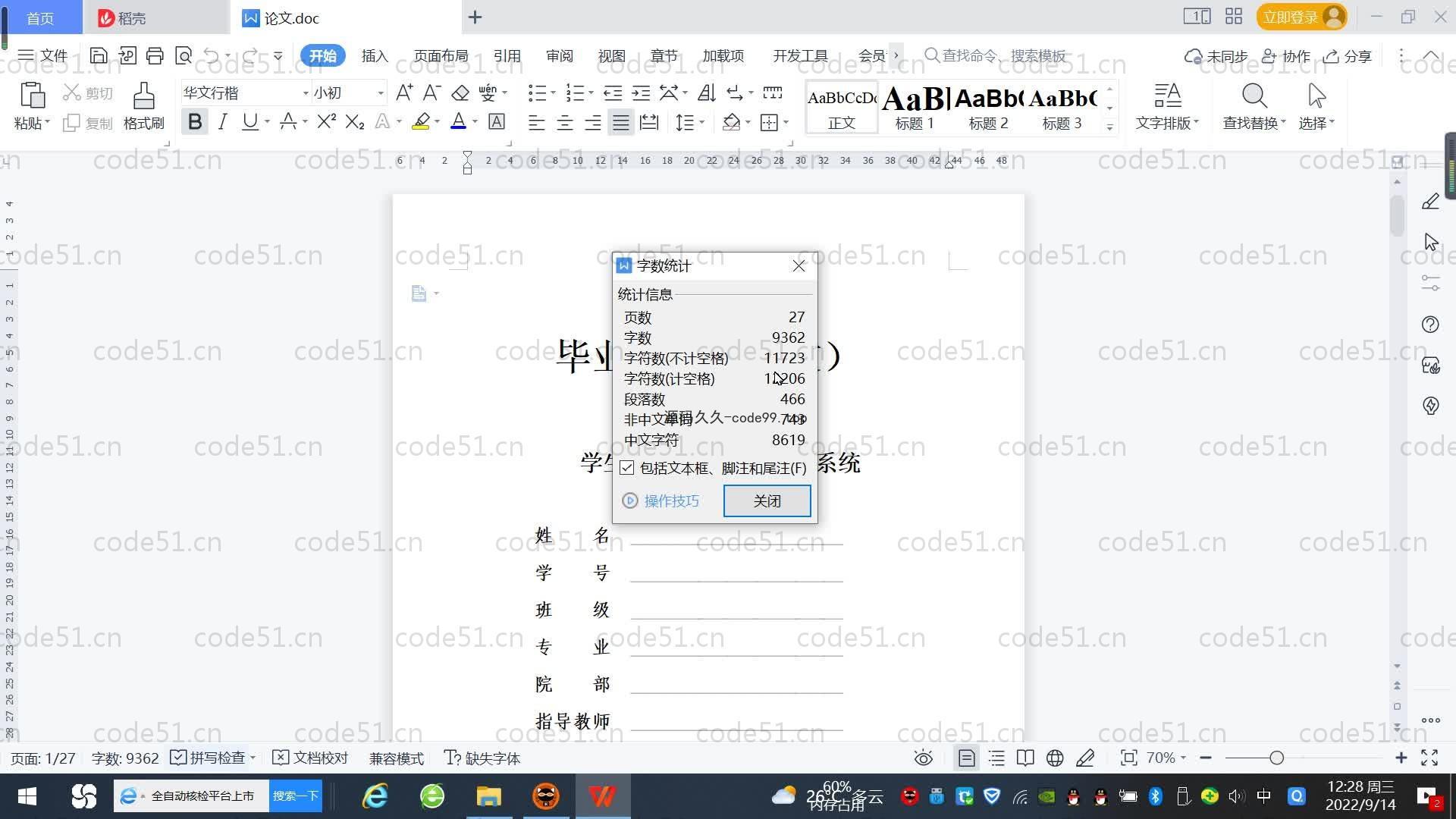Select page layout view in status bar
Viewport: 1456px width, 819px height.
coord(967,758)
